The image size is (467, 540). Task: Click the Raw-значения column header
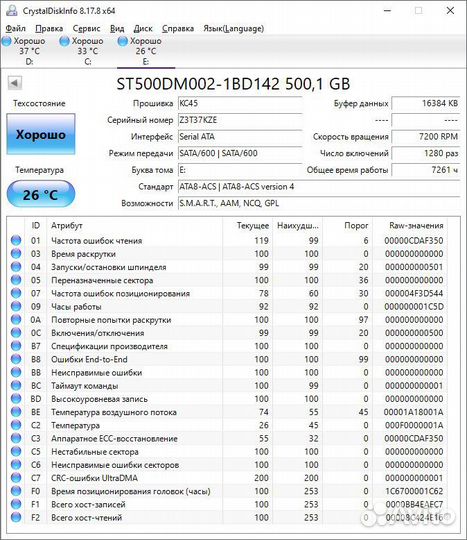410,226
